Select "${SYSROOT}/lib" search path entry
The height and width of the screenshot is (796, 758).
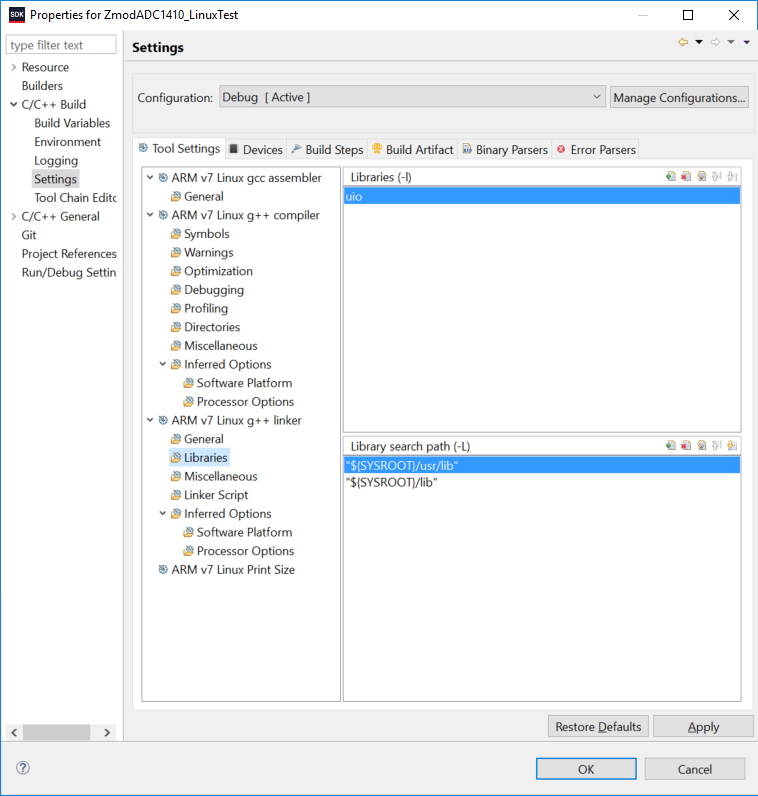[x=542, y=482]
